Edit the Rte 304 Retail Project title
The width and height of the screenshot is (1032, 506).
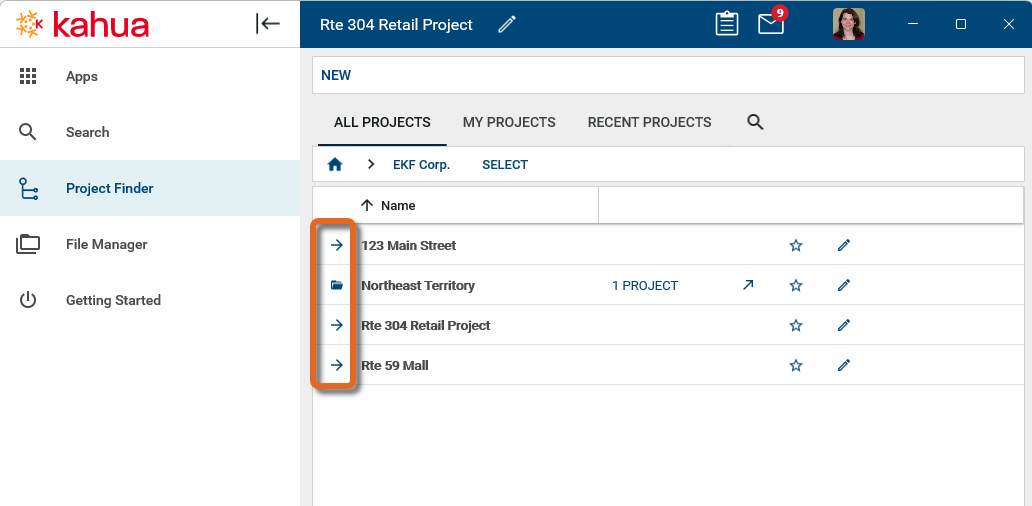point(507,24)
